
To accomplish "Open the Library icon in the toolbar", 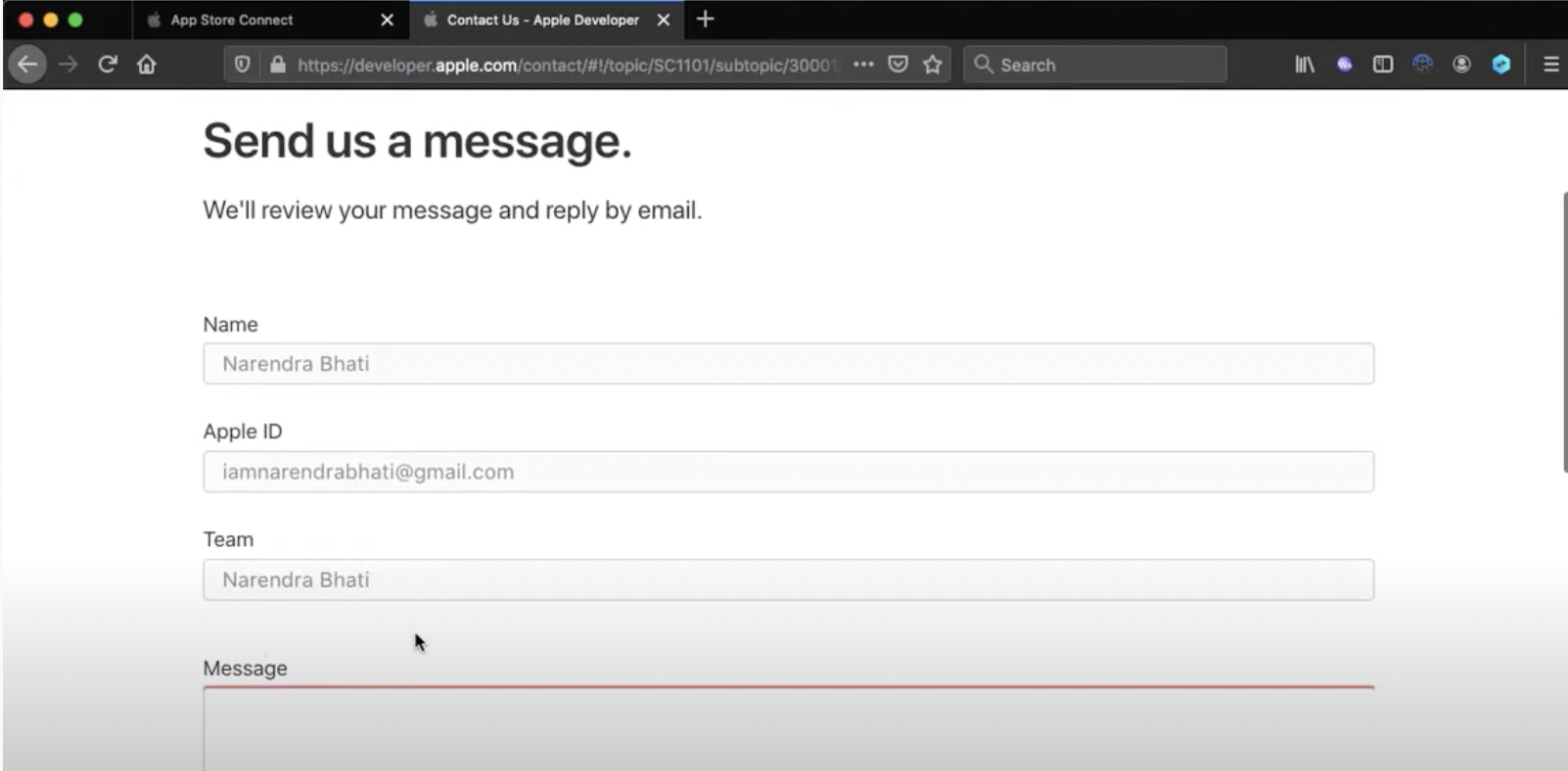I will click(x=1305, y=65).
